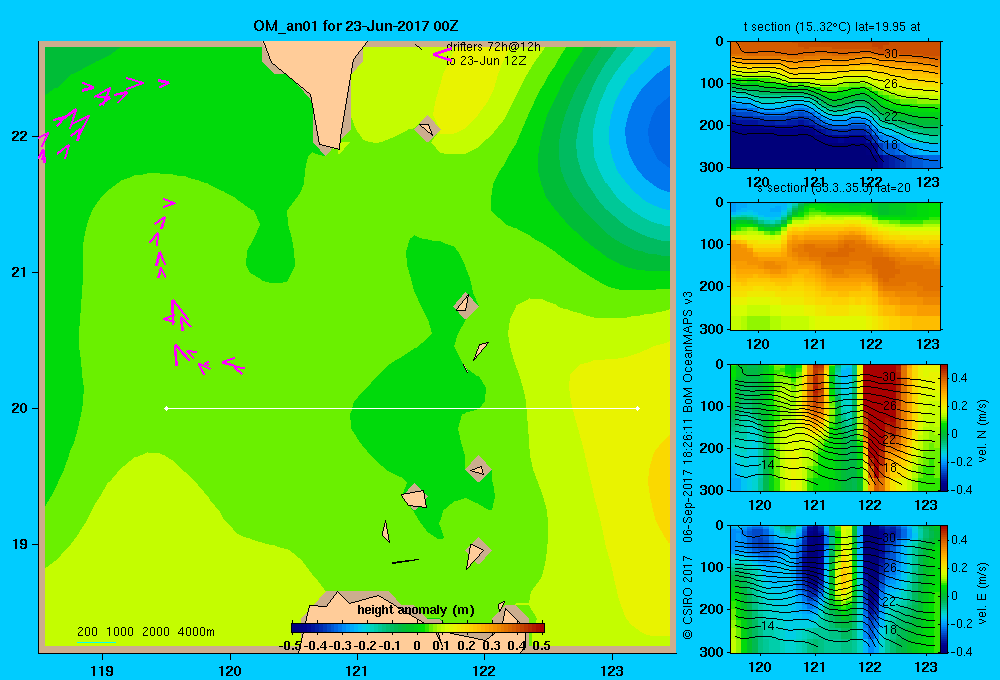Click the 0.4 tick on vel. N color scale
Screen dimensions: 1000x680
pos(959,378)
